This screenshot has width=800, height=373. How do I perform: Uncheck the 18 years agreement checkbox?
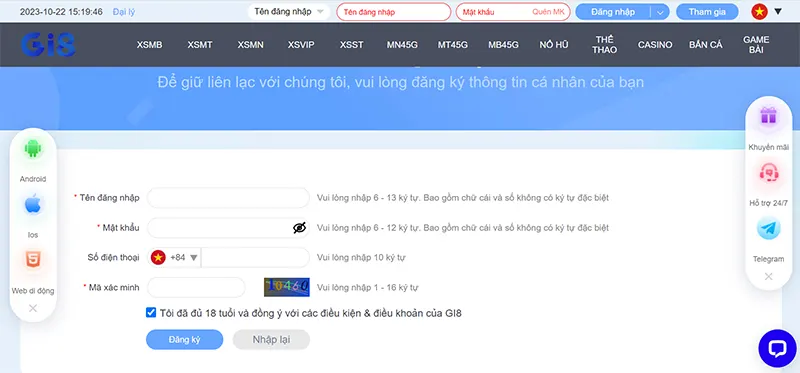click(x=151, y=312)
